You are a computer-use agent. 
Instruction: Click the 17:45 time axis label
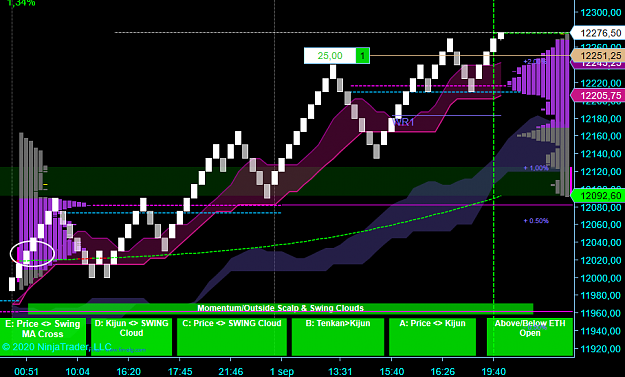click(x=180, y=372)
